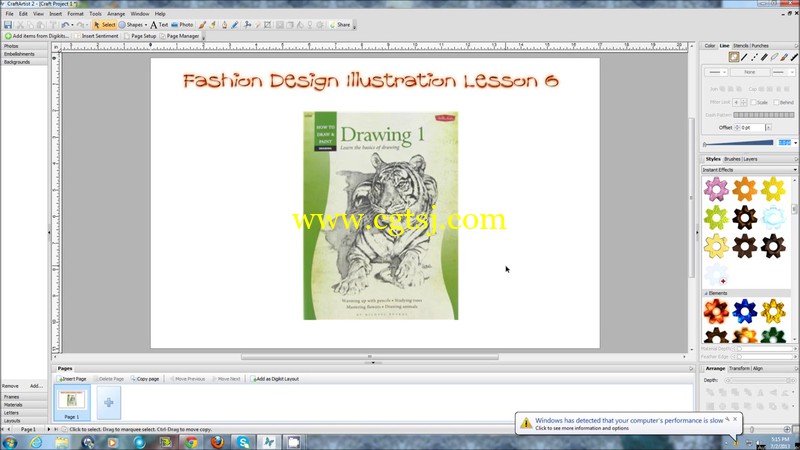Activate the Select pointer tool
The height and width of the screenshot is (450, 800).
tap(105, 24)
